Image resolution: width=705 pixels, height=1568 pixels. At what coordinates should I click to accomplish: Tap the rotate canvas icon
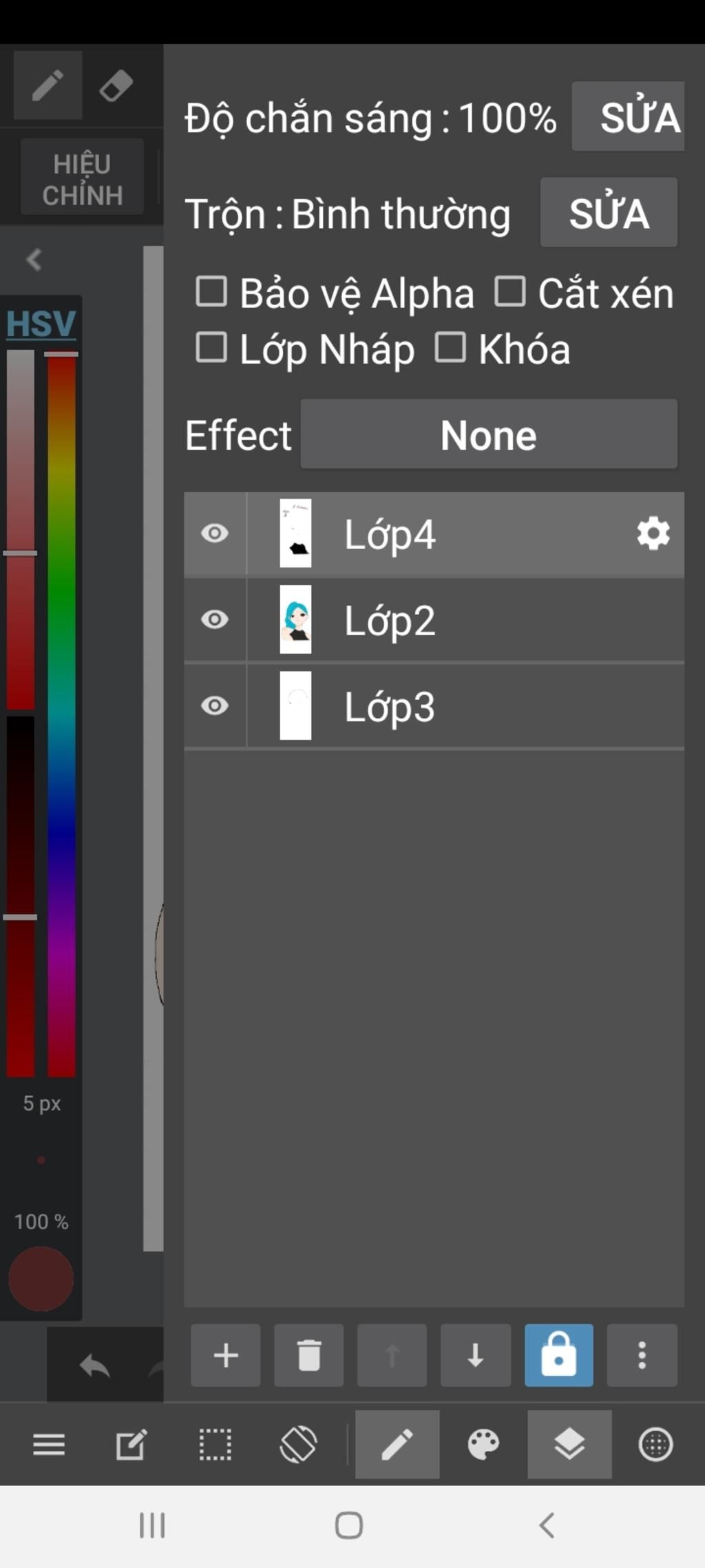(298, 1444)
